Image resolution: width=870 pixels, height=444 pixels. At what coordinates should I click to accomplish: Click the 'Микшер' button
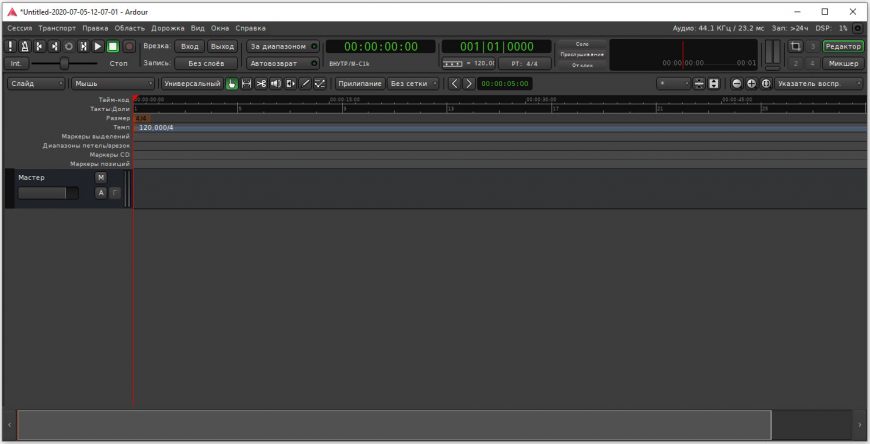tap(843, 63)
